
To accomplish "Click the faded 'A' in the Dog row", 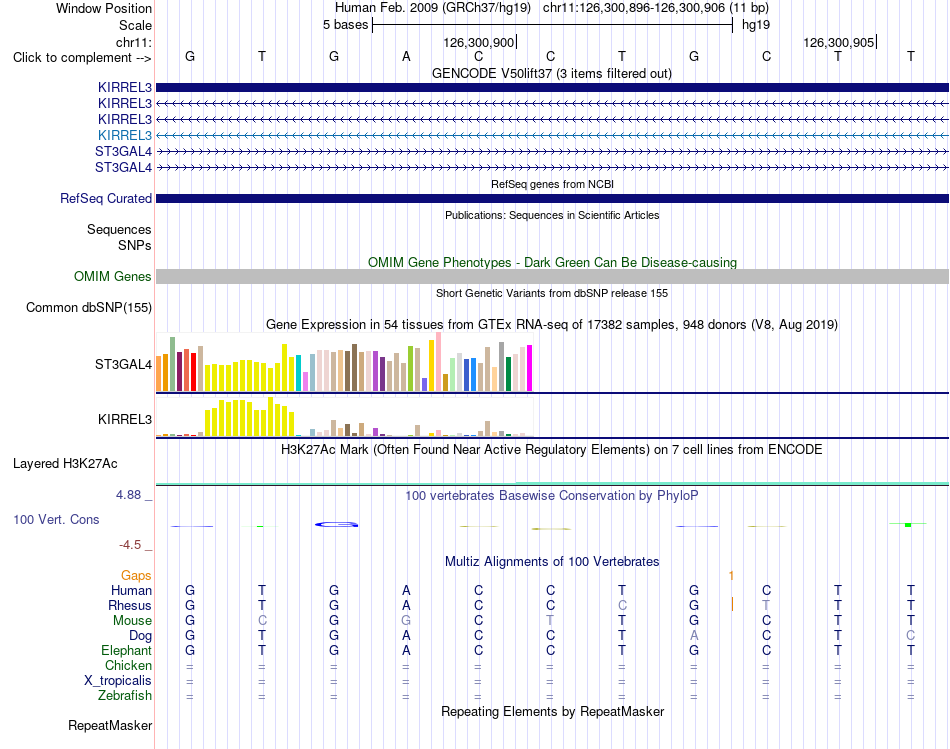I will 694,635.
